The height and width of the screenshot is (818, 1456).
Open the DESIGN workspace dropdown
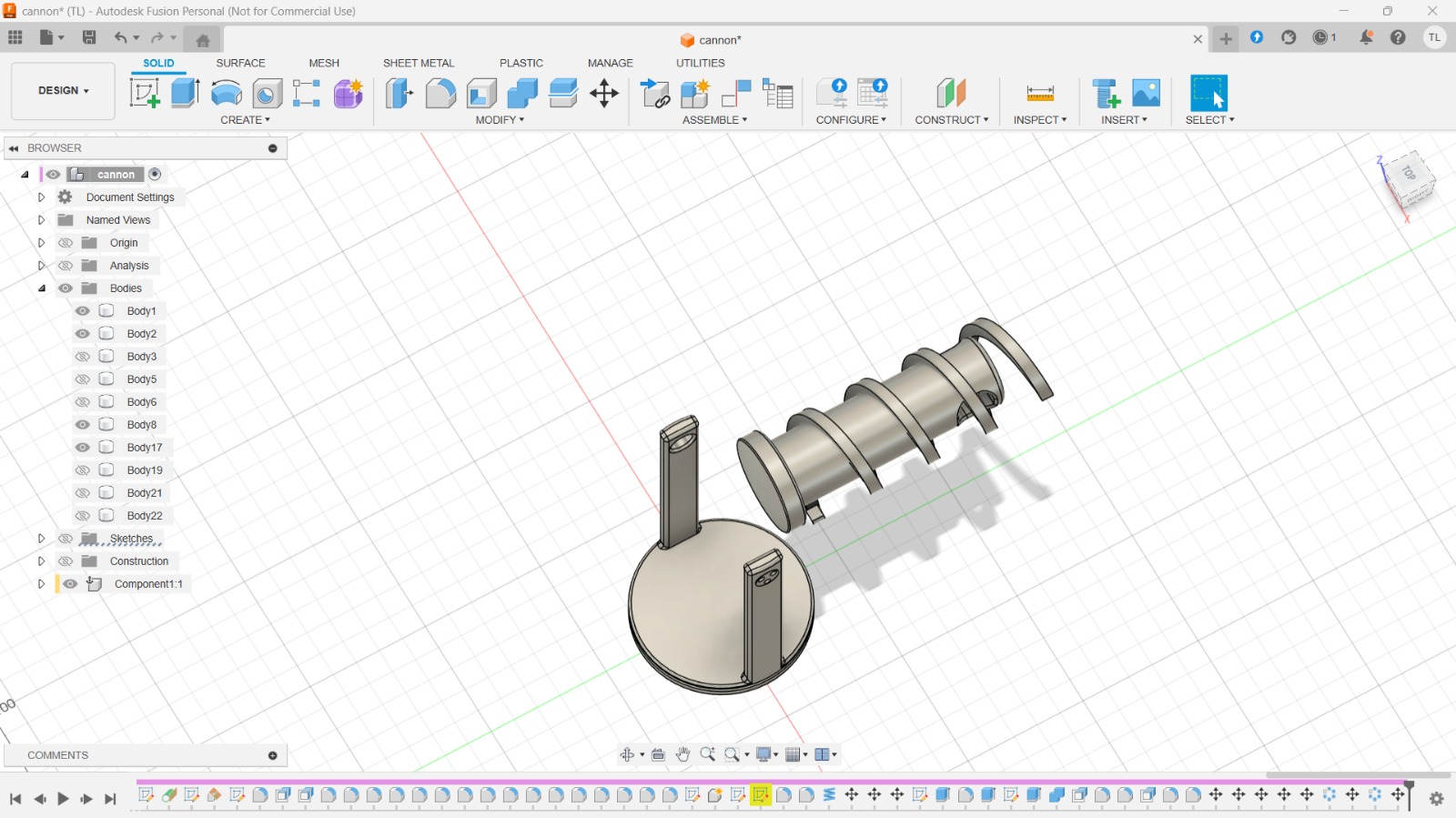pos(63,91)
